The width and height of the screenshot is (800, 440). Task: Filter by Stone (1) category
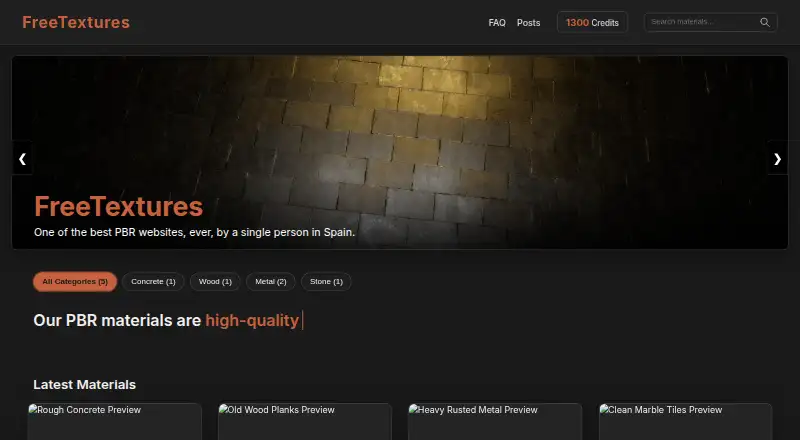point(326,282)
